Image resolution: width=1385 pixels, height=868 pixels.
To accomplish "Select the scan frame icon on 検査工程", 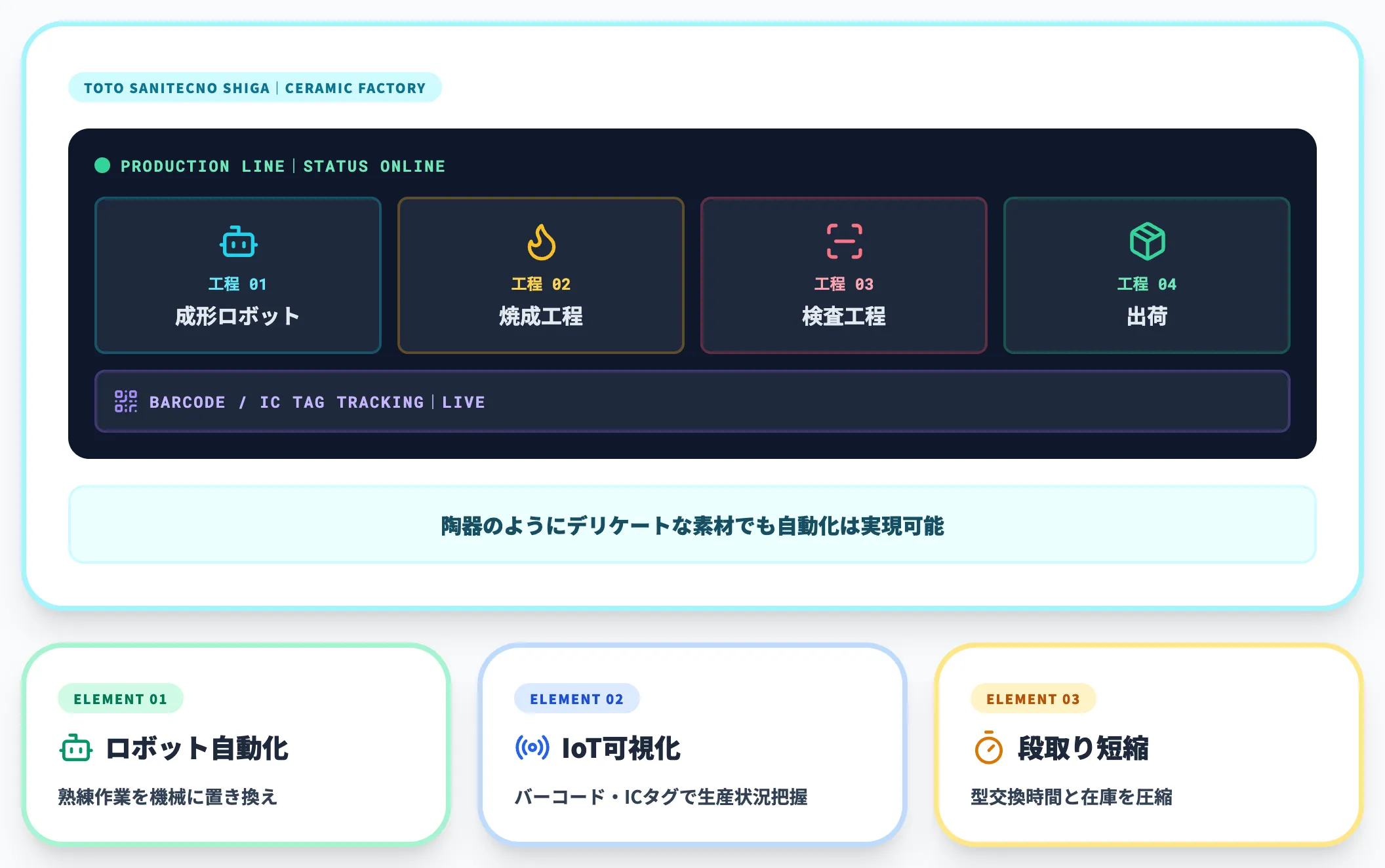I will [843, 241].
